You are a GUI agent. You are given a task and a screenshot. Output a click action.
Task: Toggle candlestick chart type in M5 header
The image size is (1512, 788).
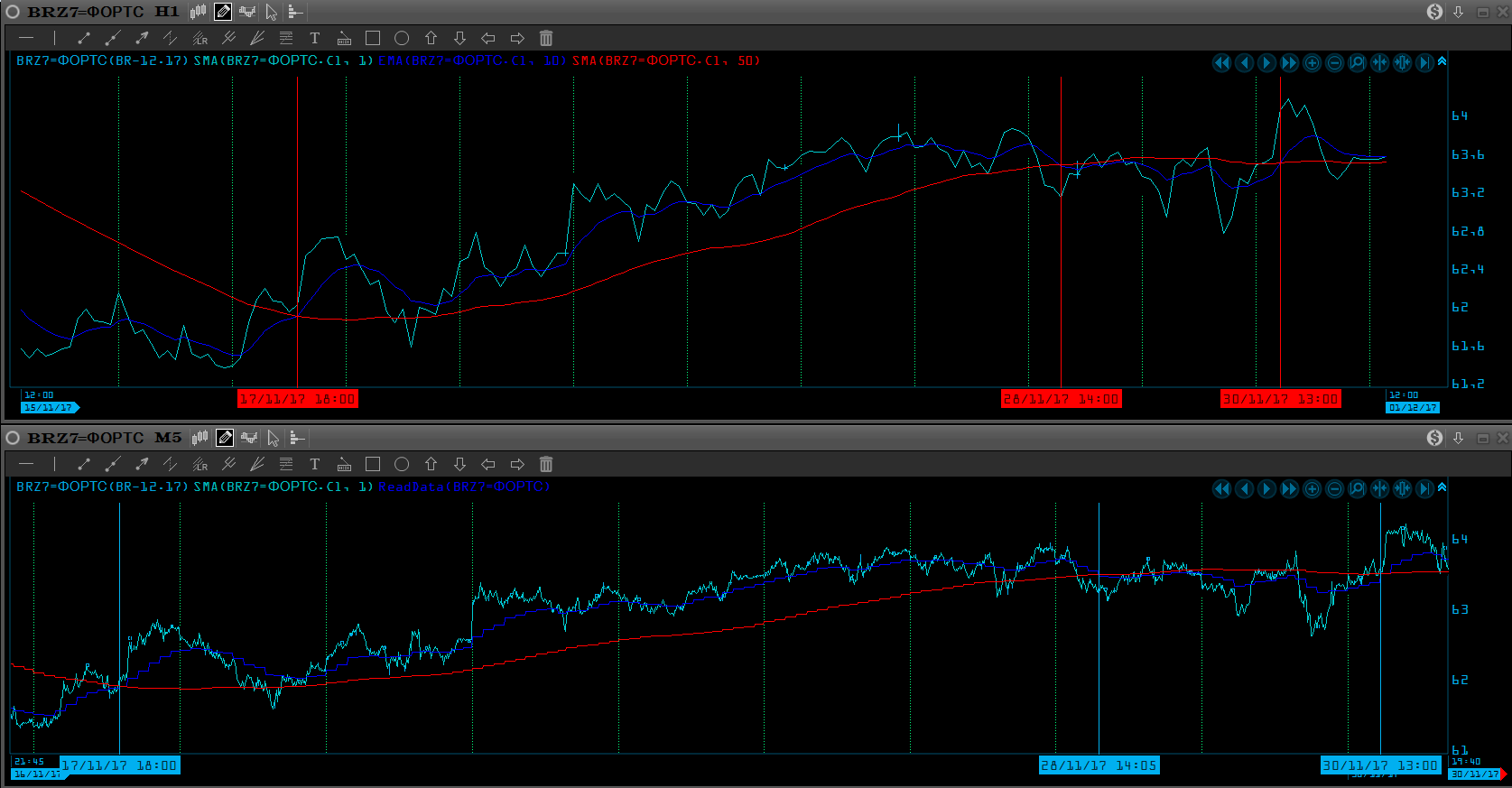(x=199, y=438)
